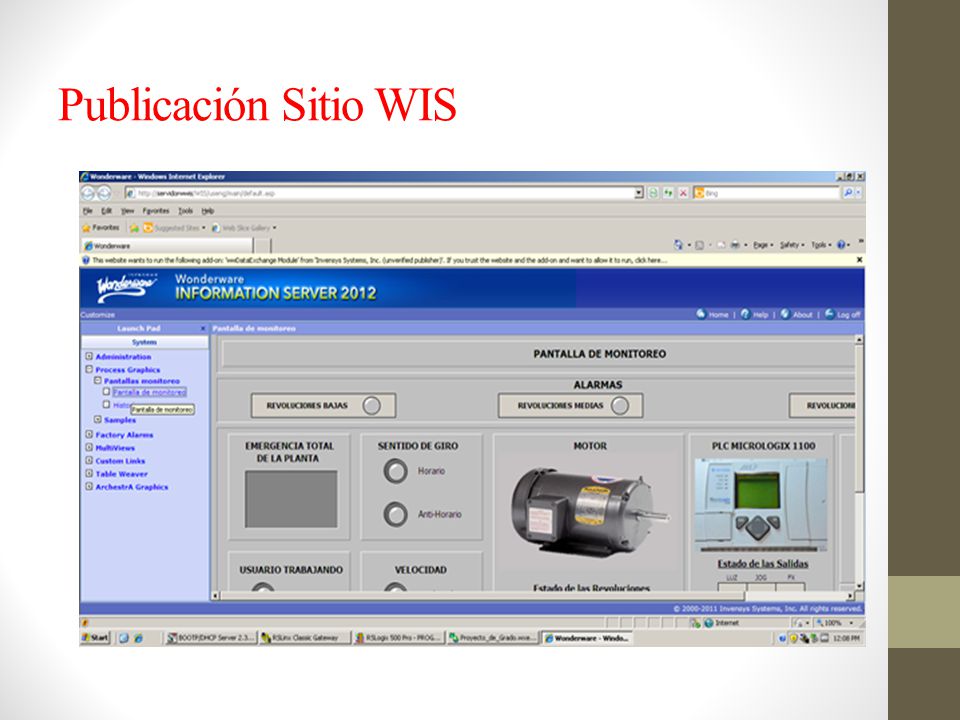Expand the Administration tree node

click(89, 356)
